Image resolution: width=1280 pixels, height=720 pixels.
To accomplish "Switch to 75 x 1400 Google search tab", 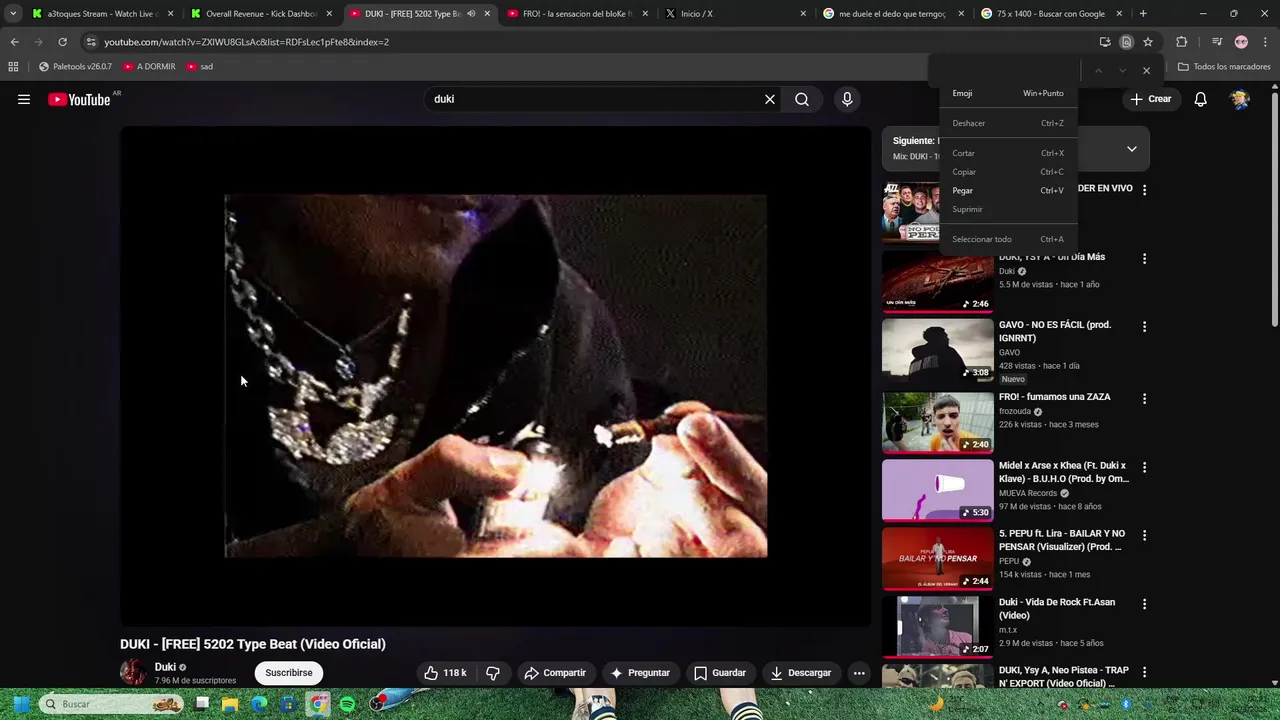I will click(1051, 14).
